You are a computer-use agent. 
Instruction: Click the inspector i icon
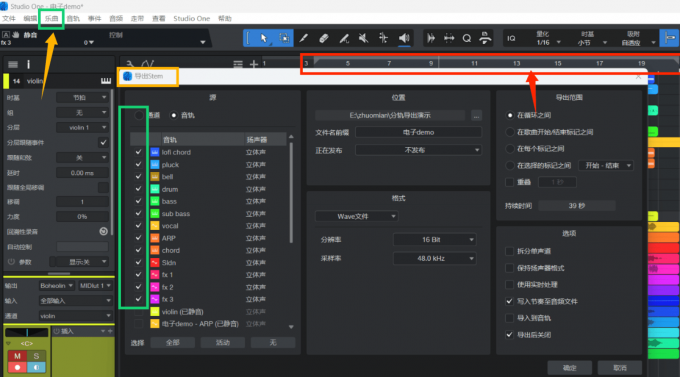29,65
